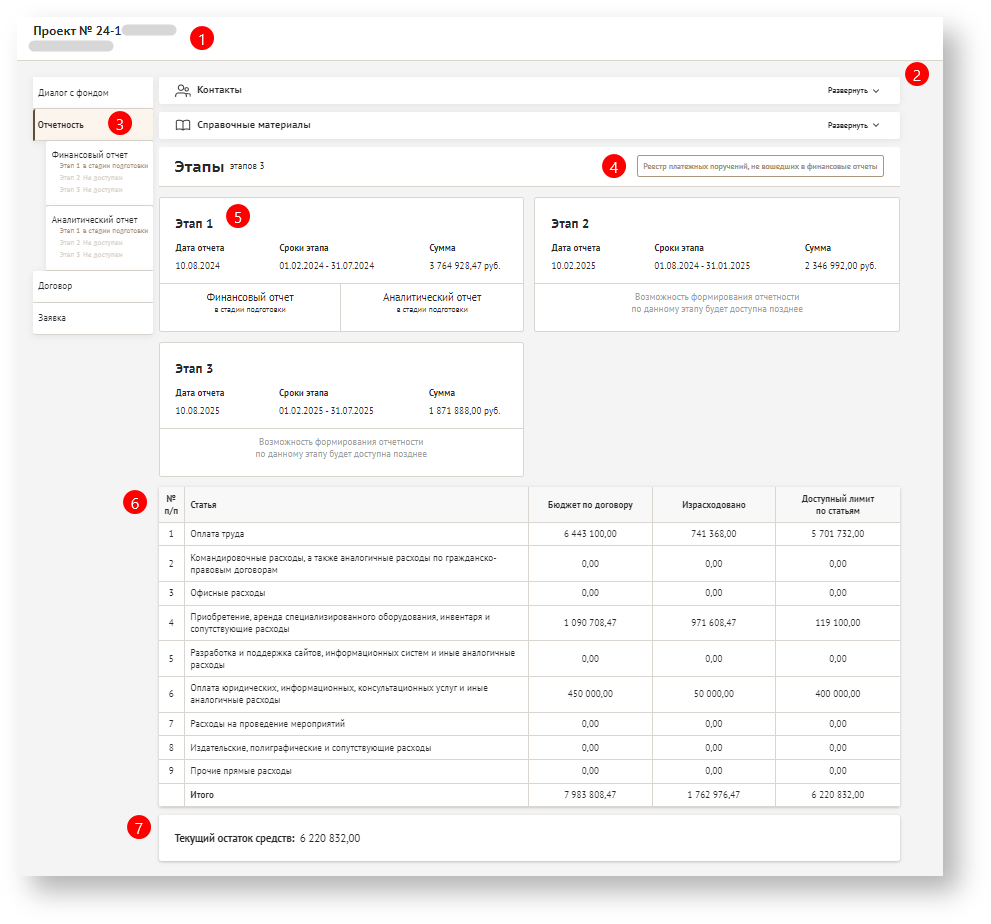
Task: Click the Справочные материалы book icon
Action: (x=183, y=126)
